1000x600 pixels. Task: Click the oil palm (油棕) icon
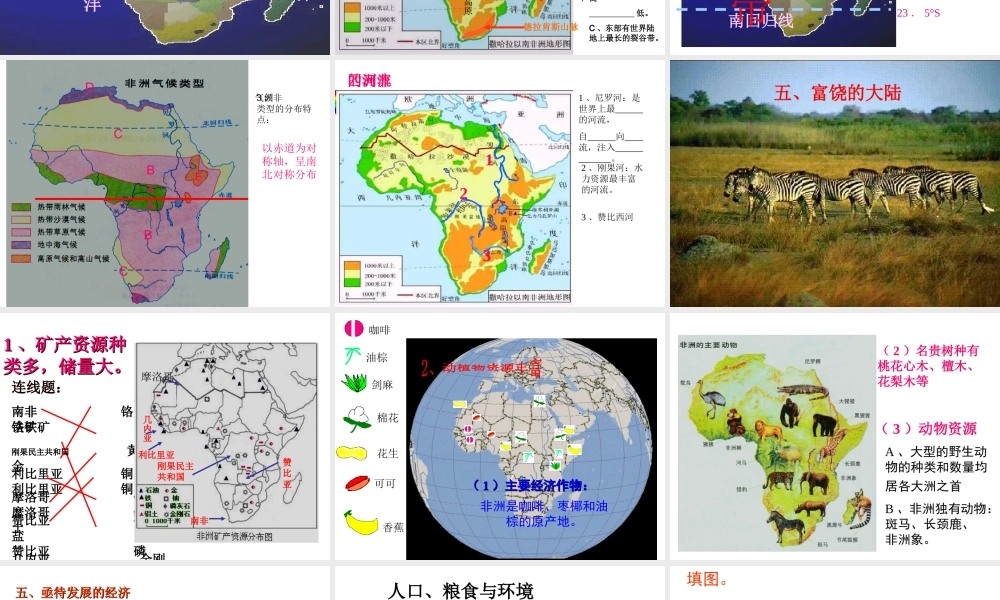pos(353,356)
